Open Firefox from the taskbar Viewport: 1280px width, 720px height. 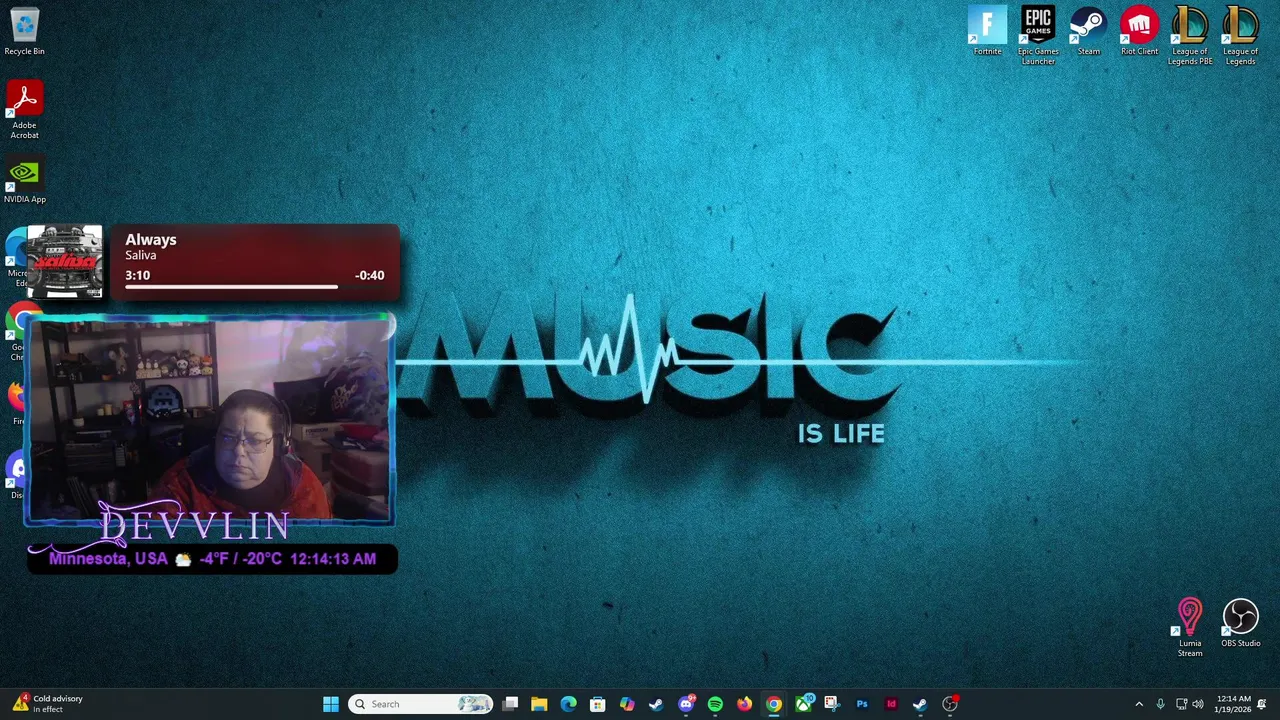pyautogui.click(x=744, y=704)
